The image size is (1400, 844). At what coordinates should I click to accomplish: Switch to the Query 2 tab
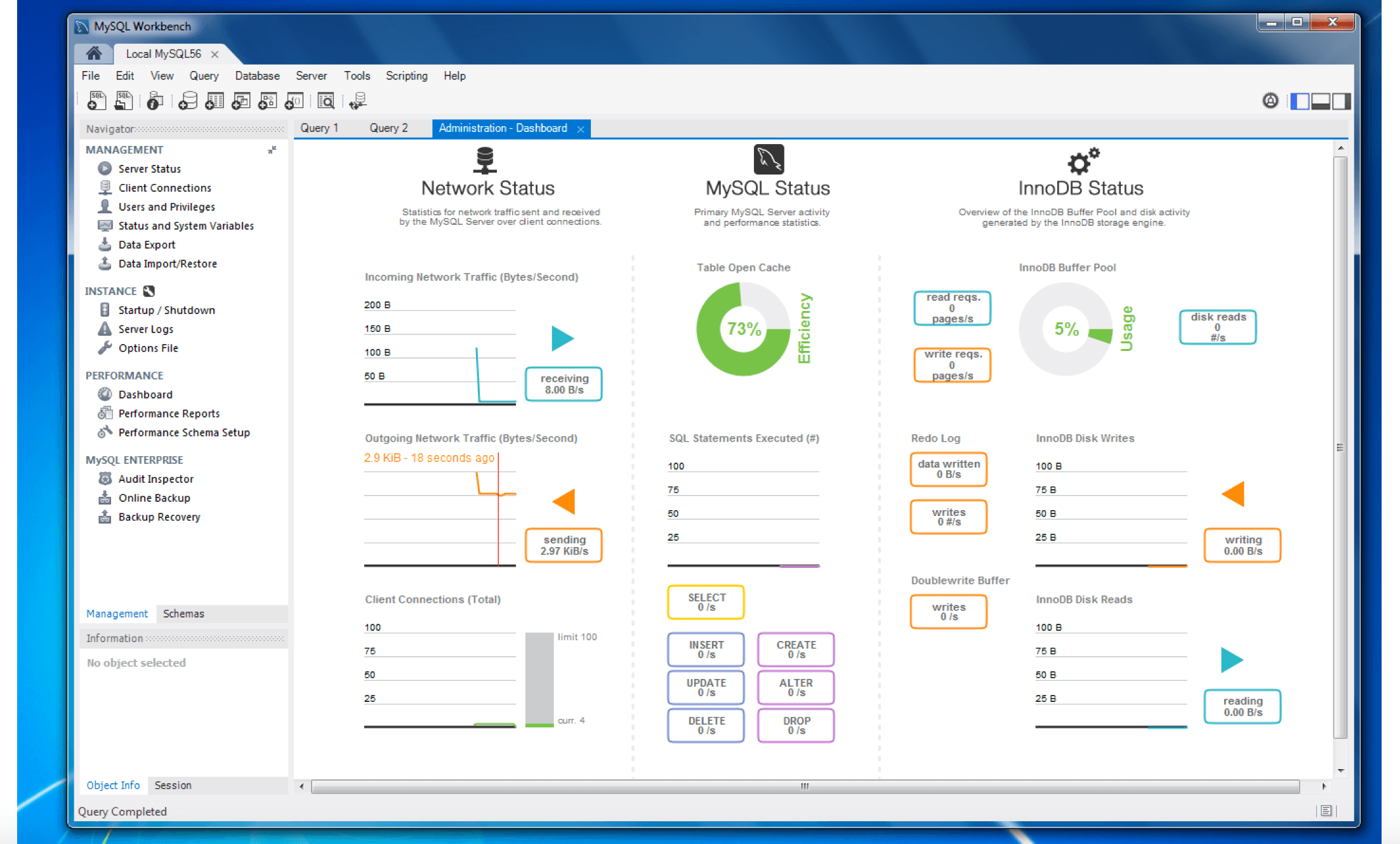(388, 128)
